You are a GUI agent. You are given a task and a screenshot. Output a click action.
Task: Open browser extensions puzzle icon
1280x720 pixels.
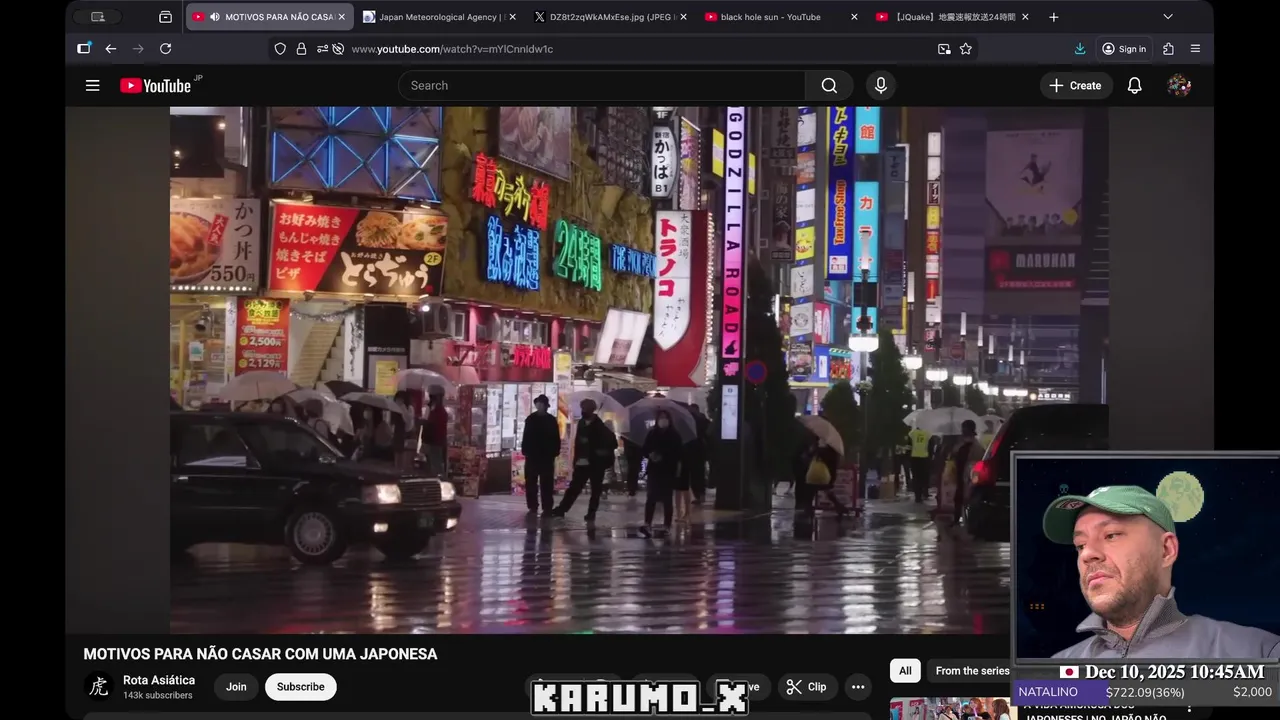point(1168,49)
